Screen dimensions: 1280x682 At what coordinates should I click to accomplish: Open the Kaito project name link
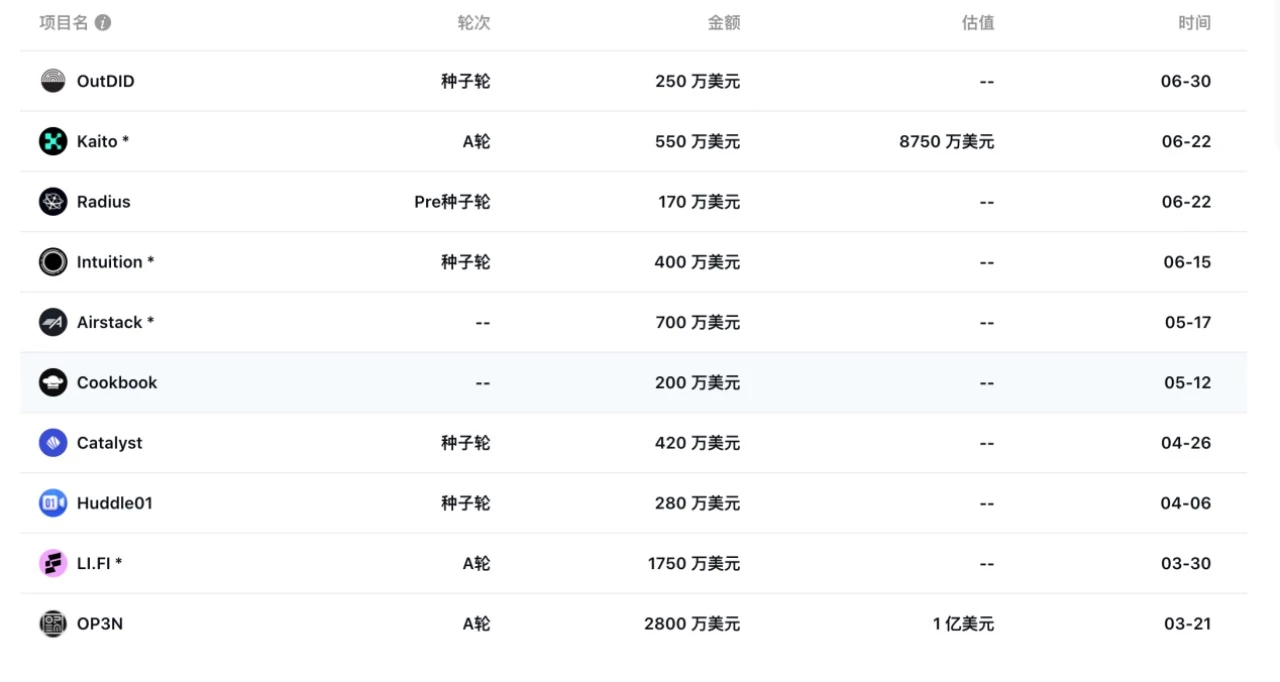(x=103, y=141)
